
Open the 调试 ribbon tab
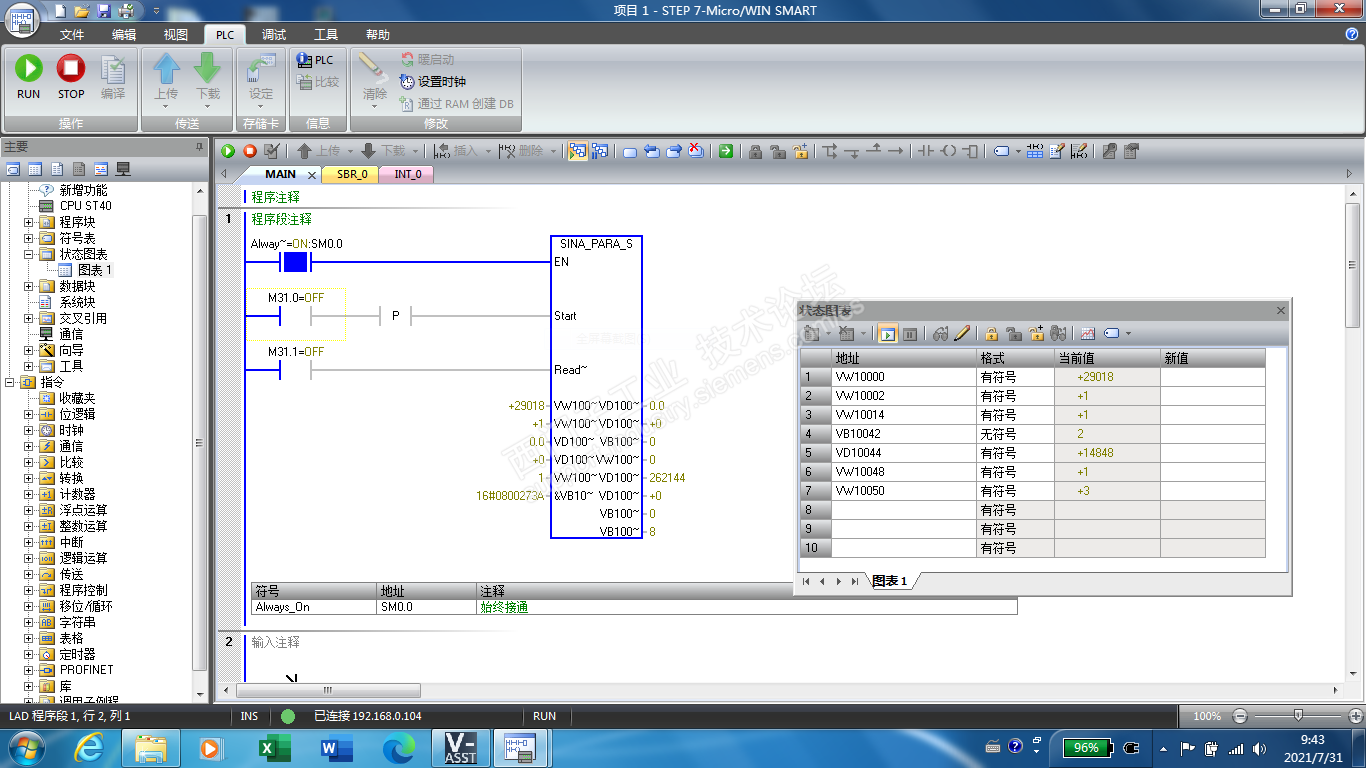pos(274,34)
